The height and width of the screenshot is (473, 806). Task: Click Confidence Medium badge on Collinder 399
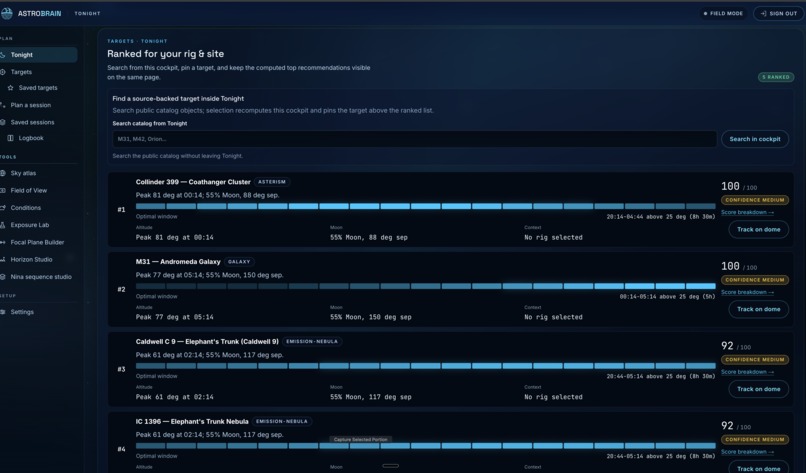tap(755, 200)
